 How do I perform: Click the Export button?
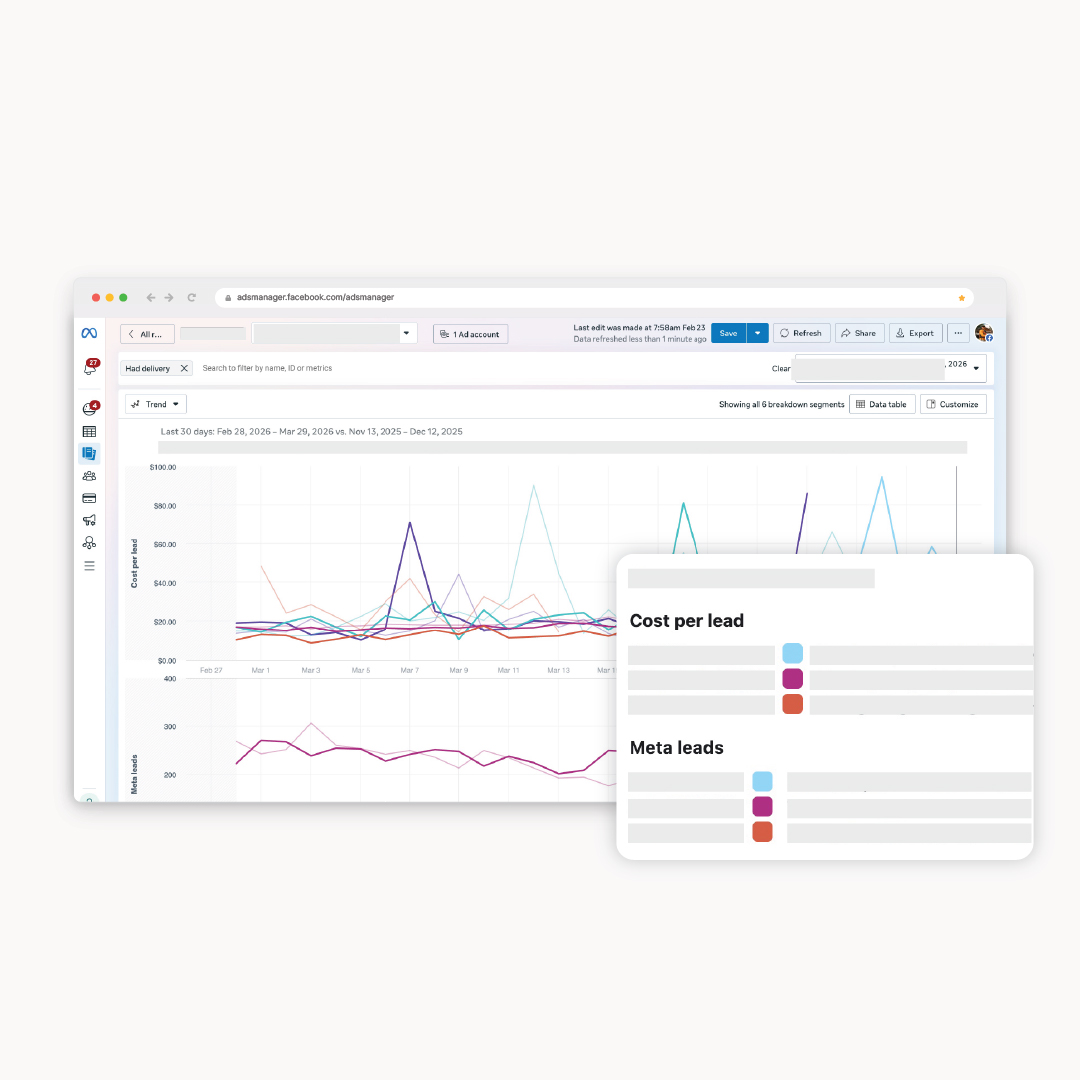pos(915,334)
